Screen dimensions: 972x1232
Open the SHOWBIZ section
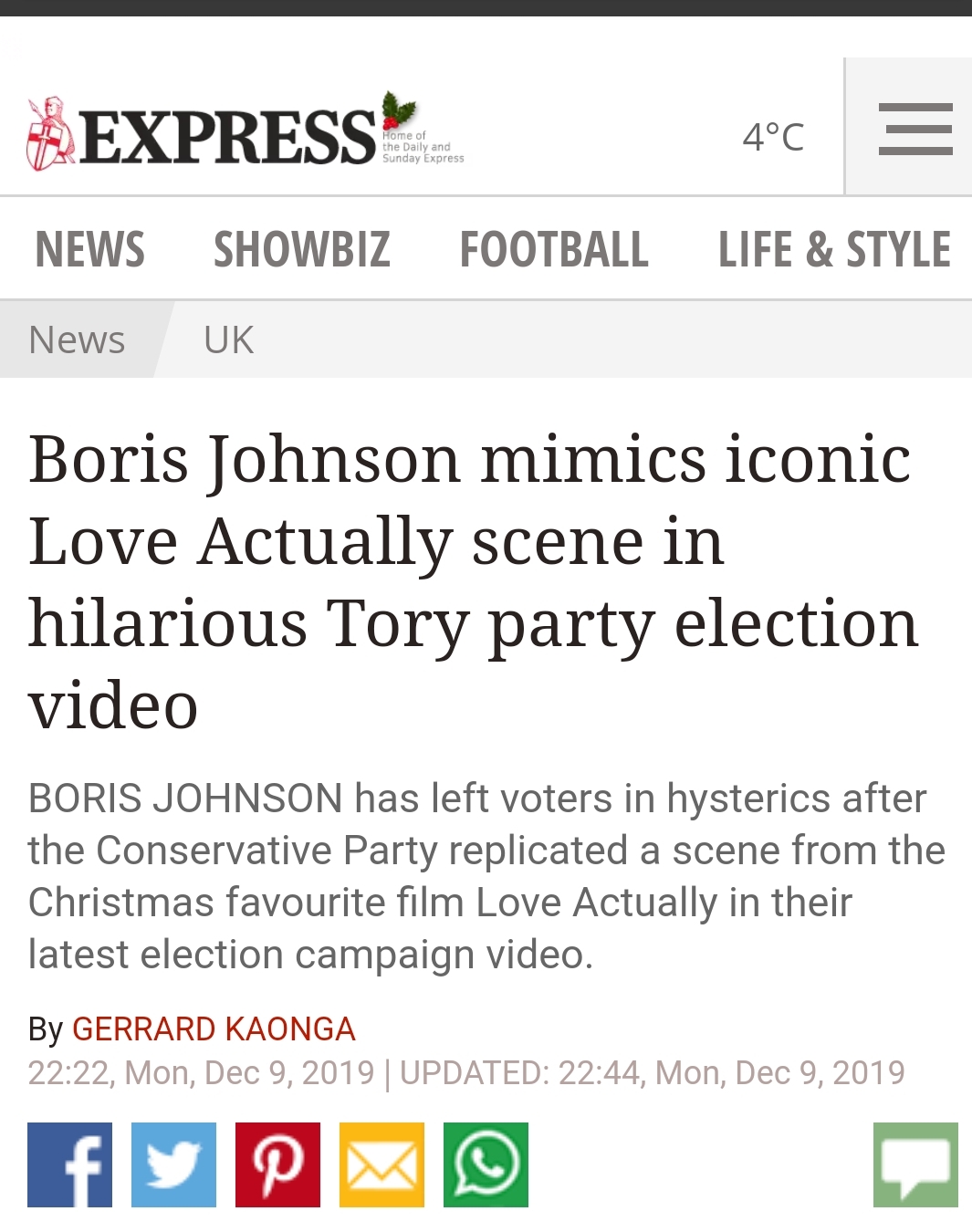tap(302, 249)
